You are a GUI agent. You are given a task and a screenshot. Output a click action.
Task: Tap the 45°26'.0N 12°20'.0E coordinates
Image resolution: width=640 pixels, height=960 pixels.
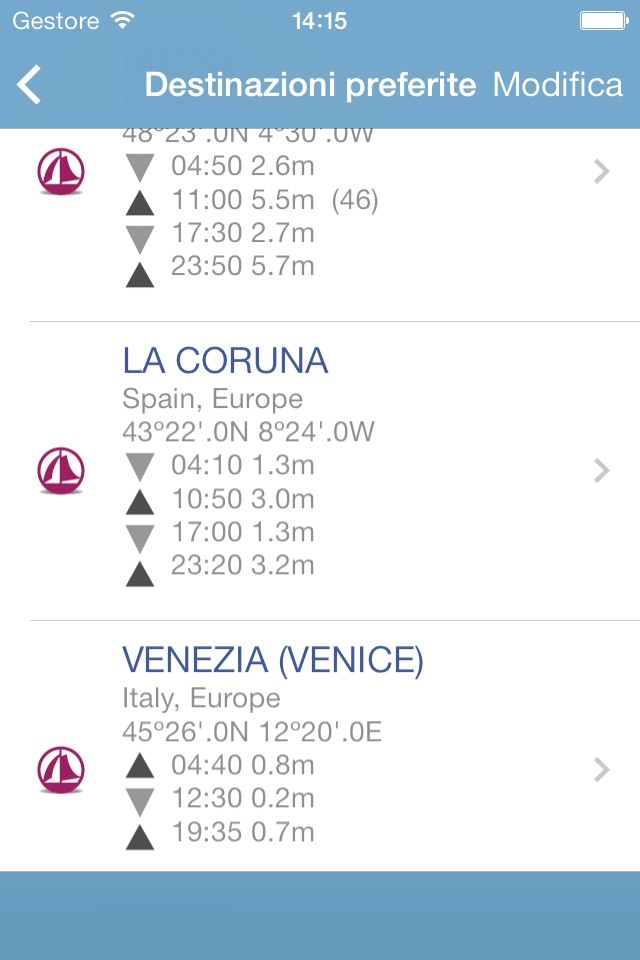[x=252, y=732]
